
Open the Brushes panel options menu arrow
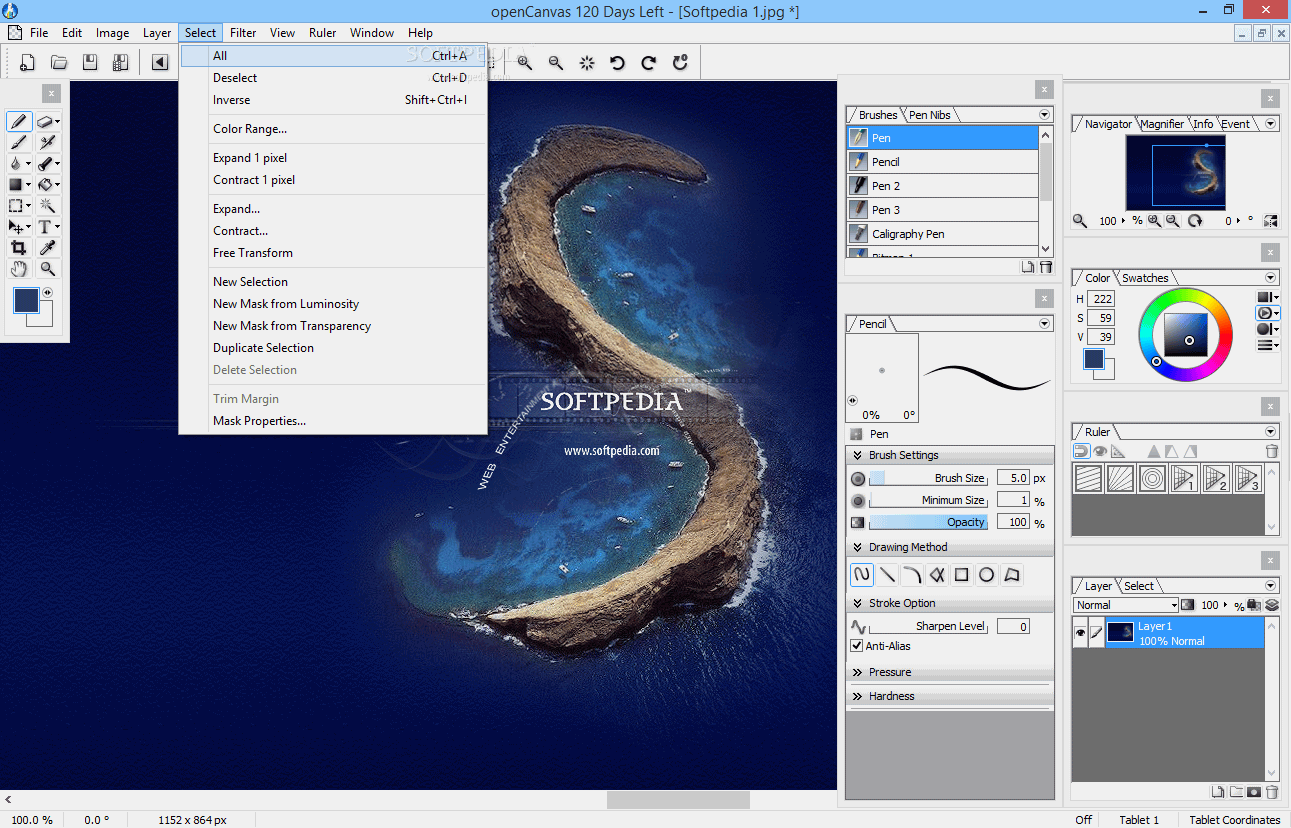click(1045, 115)
